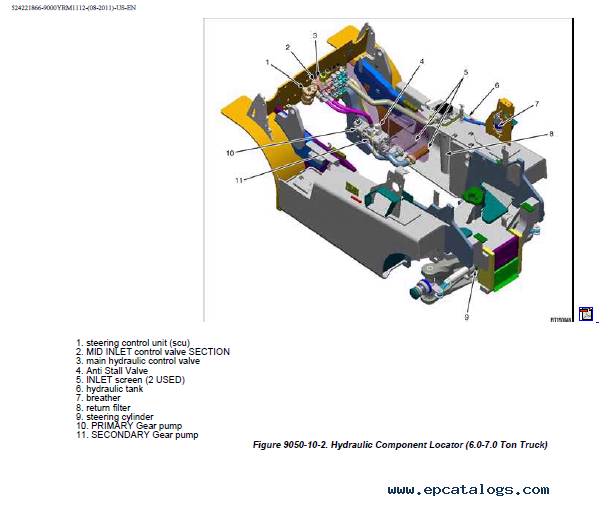
Task: Open the blue-bordered PDF link icon beside figure
Action: point(585,314)
